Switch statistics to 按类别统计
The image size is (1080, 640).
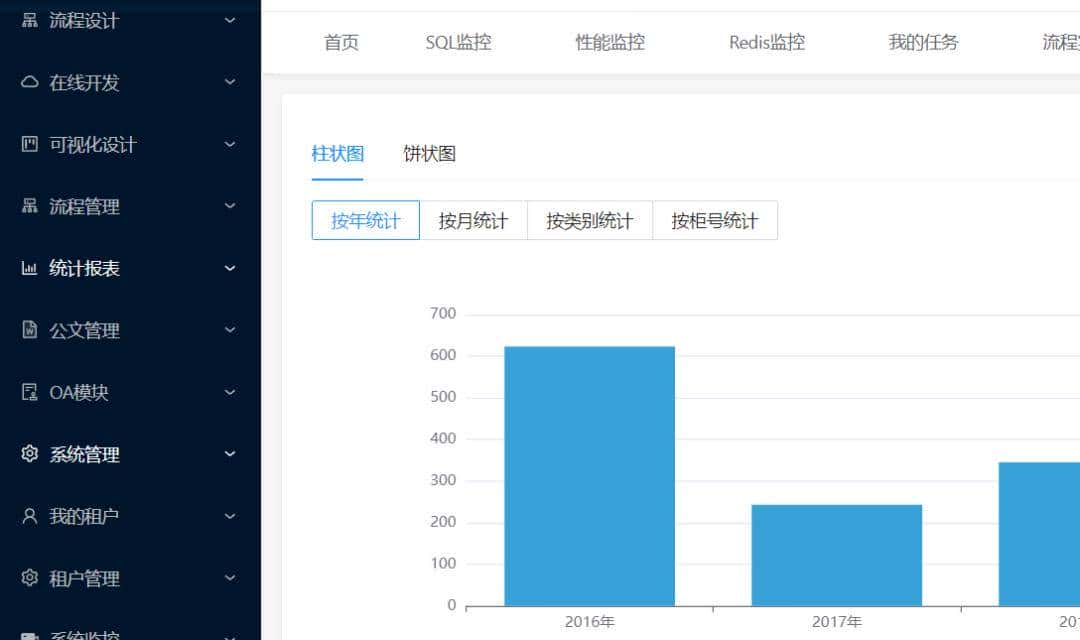coord(589,220)
